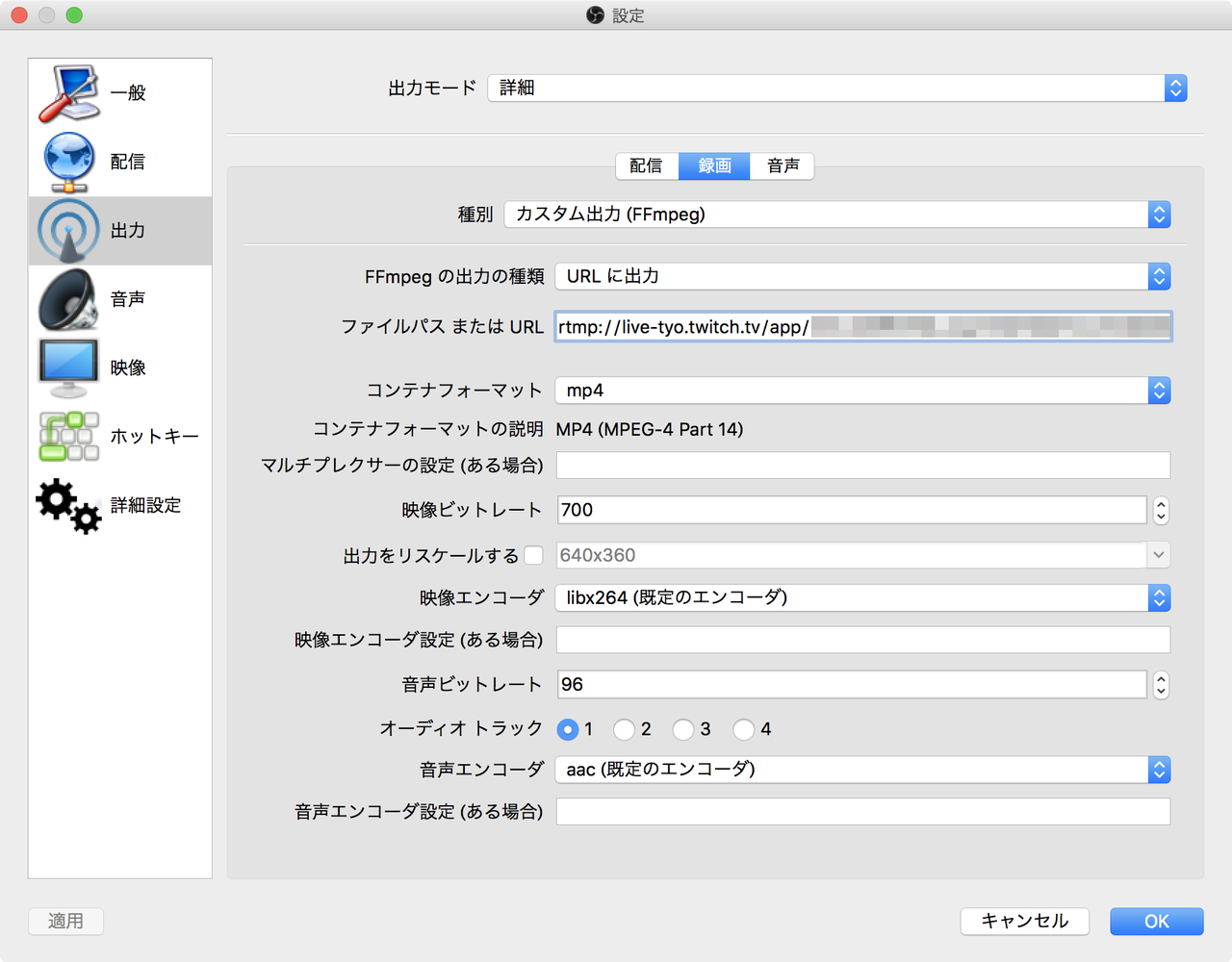Click the 適用 (Apply) button
The width and height of the screenshot is (1232, 962).
pos(65,922)
